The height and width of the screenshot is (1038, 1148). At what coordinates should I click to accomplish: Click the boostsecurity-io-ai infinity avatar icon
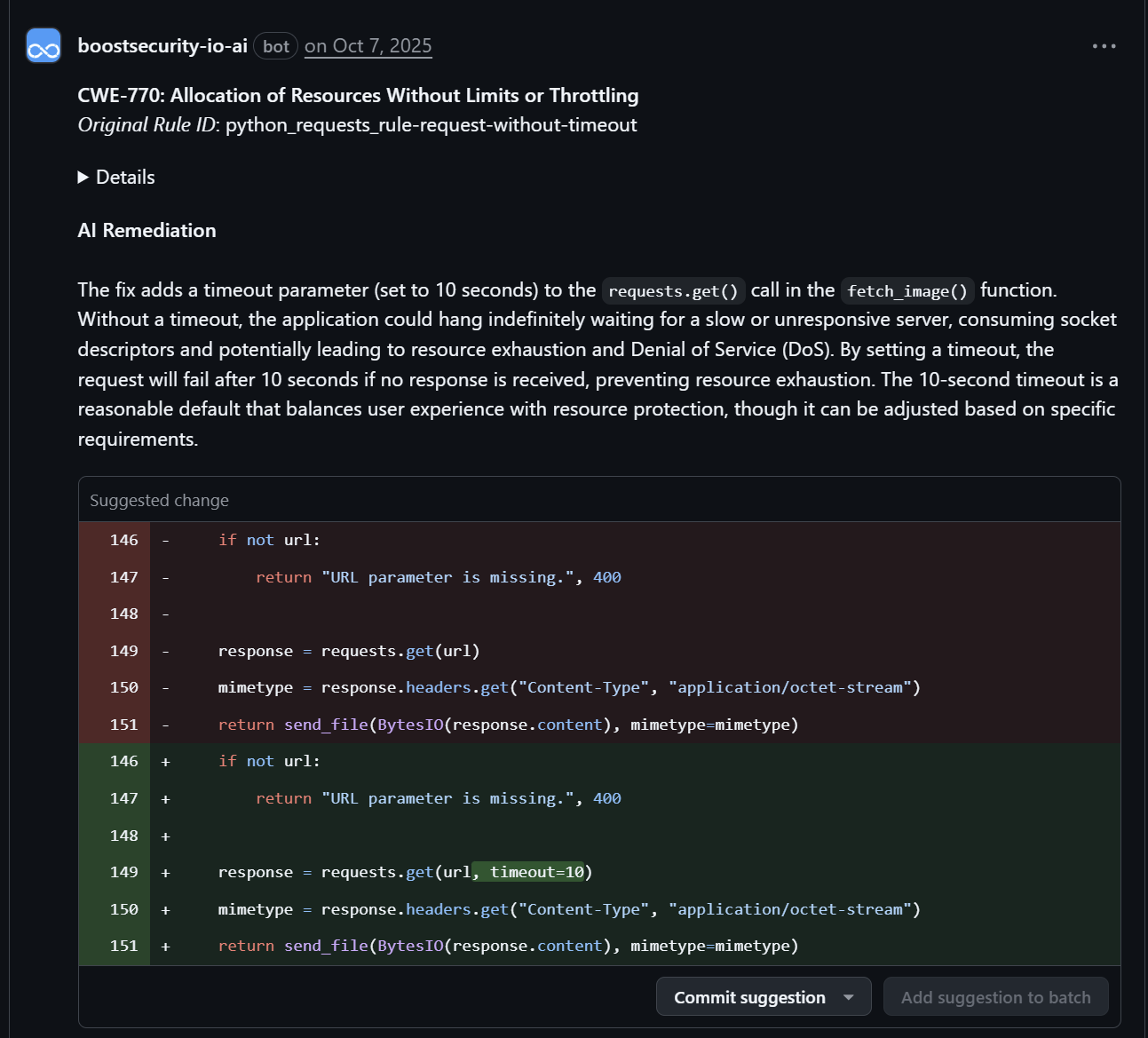pyautogui.click(x=44, y=47)
